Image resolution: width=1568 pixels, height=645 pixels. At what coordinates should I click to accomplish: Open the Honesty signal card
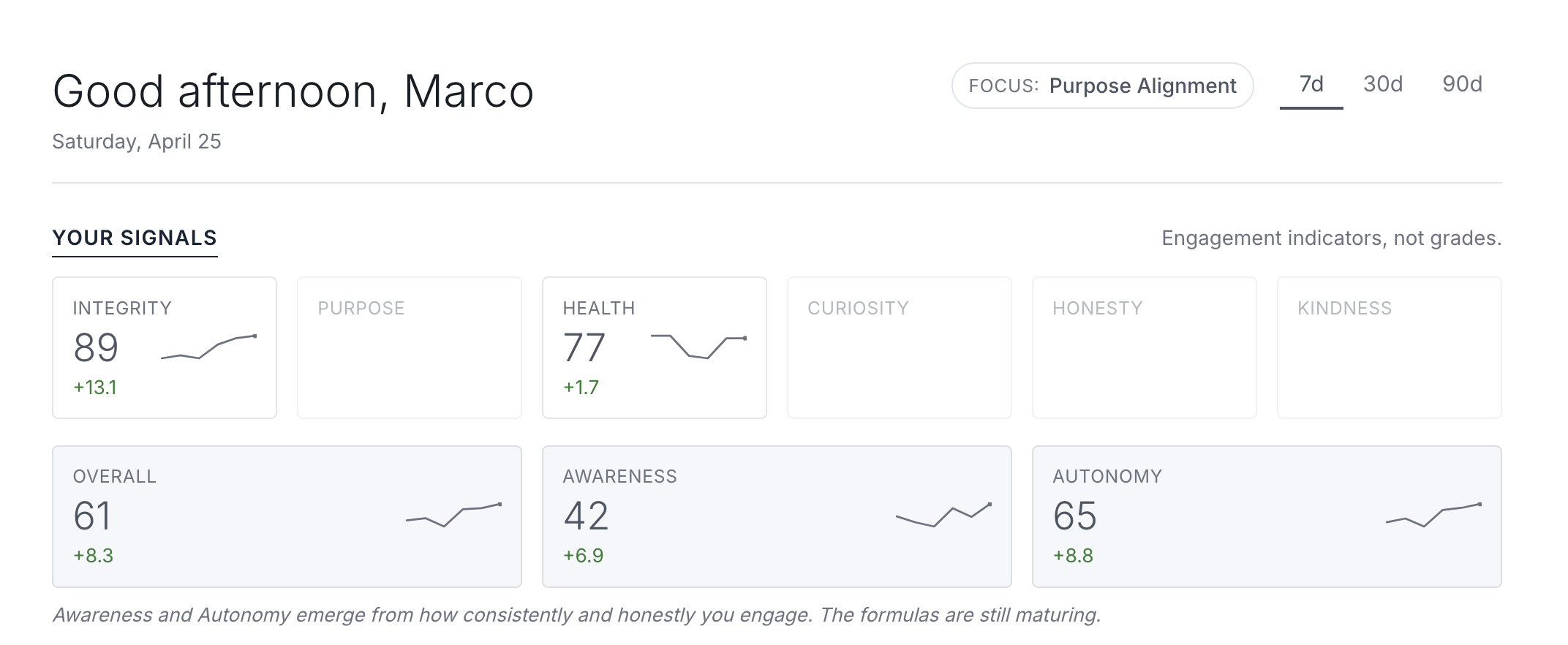(1144, 347)
